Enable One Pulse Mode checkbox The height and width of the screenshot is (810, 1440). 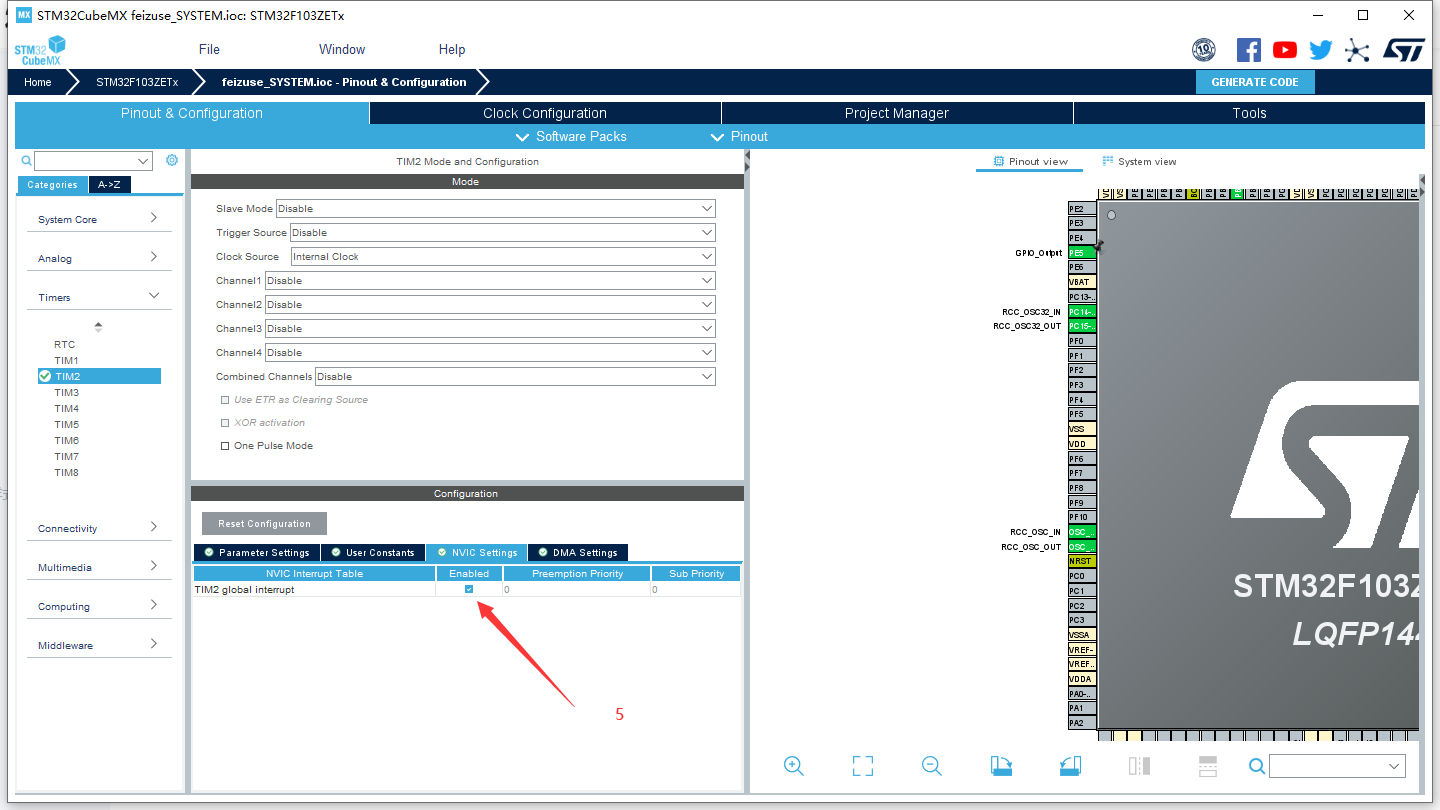(x=225, y=446)
